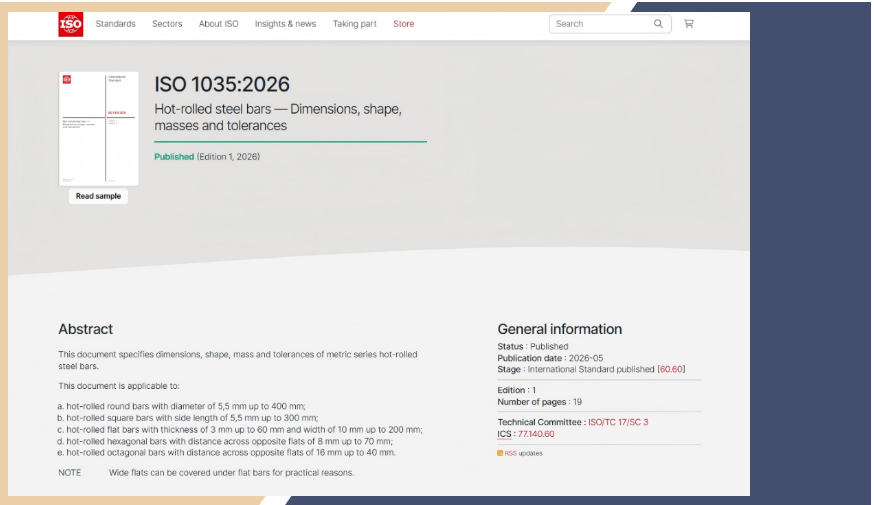Click the search magnifier icon
The width and height of the screenshot is (874, 505).
coord(658,24)
